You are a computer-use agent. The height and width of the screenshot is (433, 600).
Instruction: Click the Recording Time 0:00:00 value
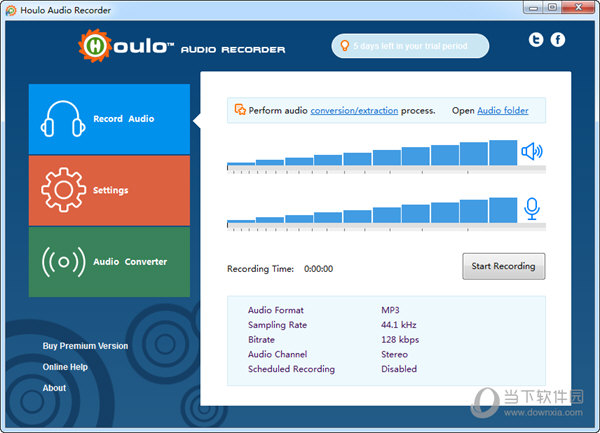[318, 269]
